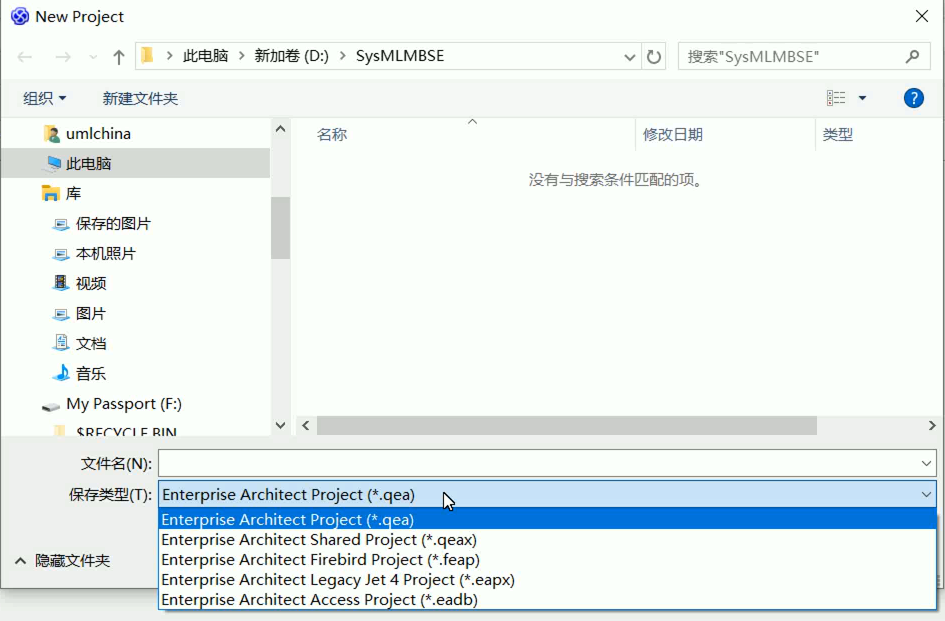Collapse the 保存类型 combo box
Image resolution: width=945 pixels, height=621 pixels.
[x=926, y=494]
